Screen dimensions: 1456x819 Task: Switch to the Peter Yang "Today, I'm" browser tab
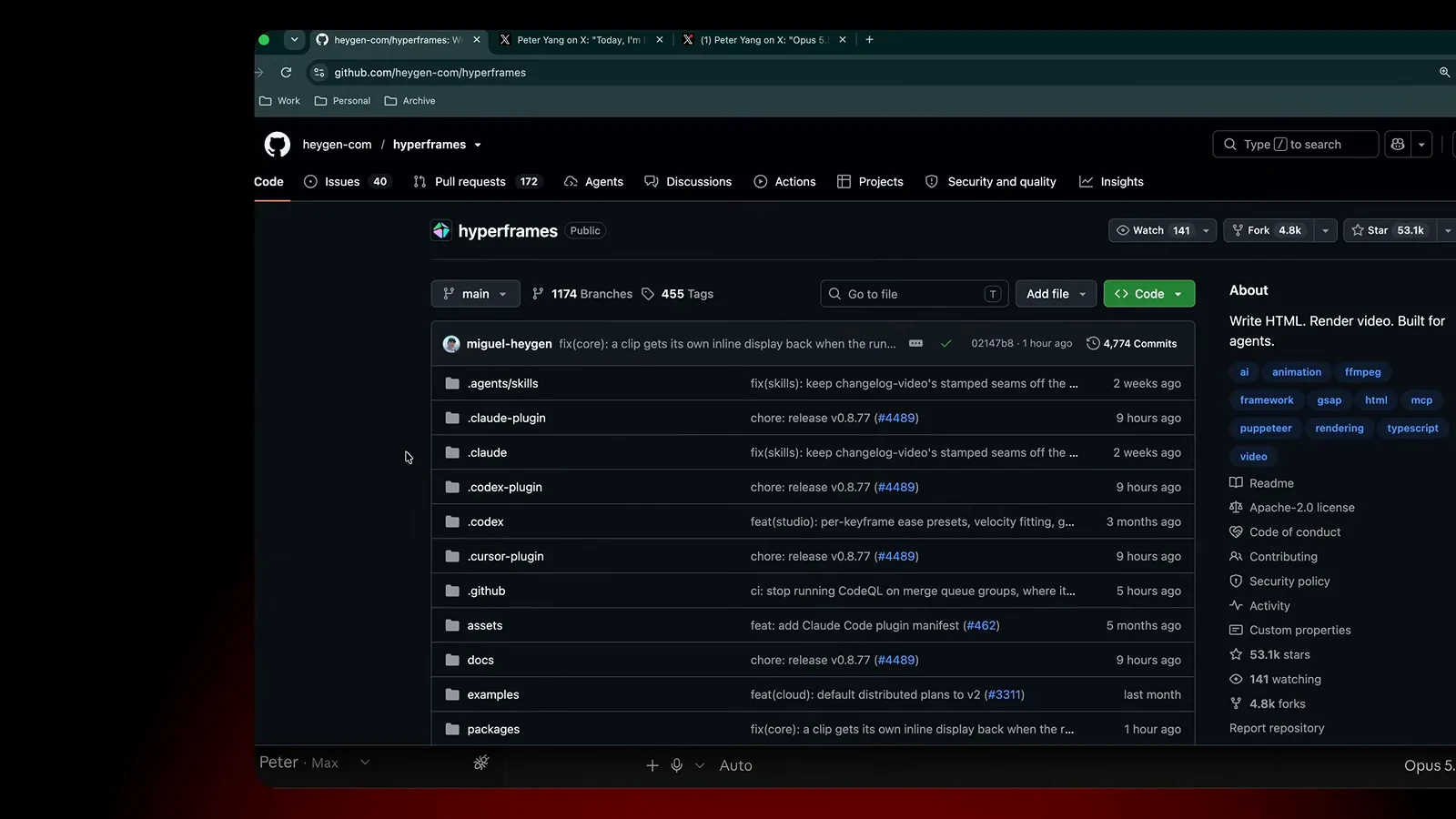[581, 40]
